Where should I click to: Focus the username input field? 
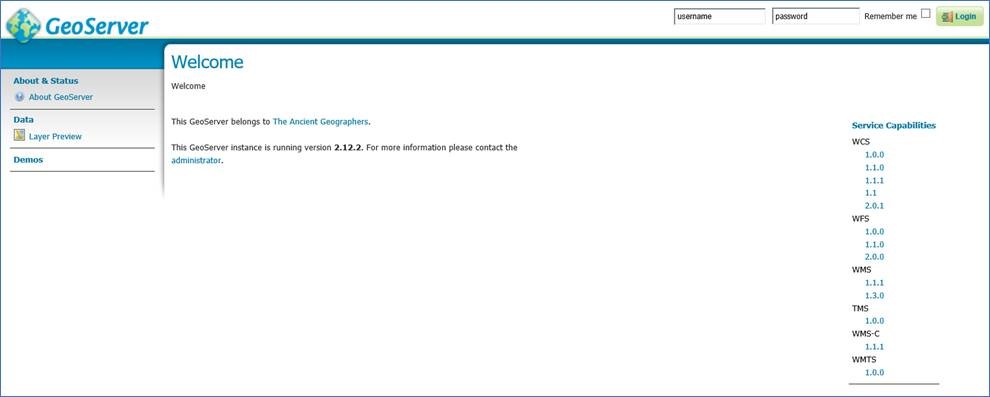click(719, 16)
